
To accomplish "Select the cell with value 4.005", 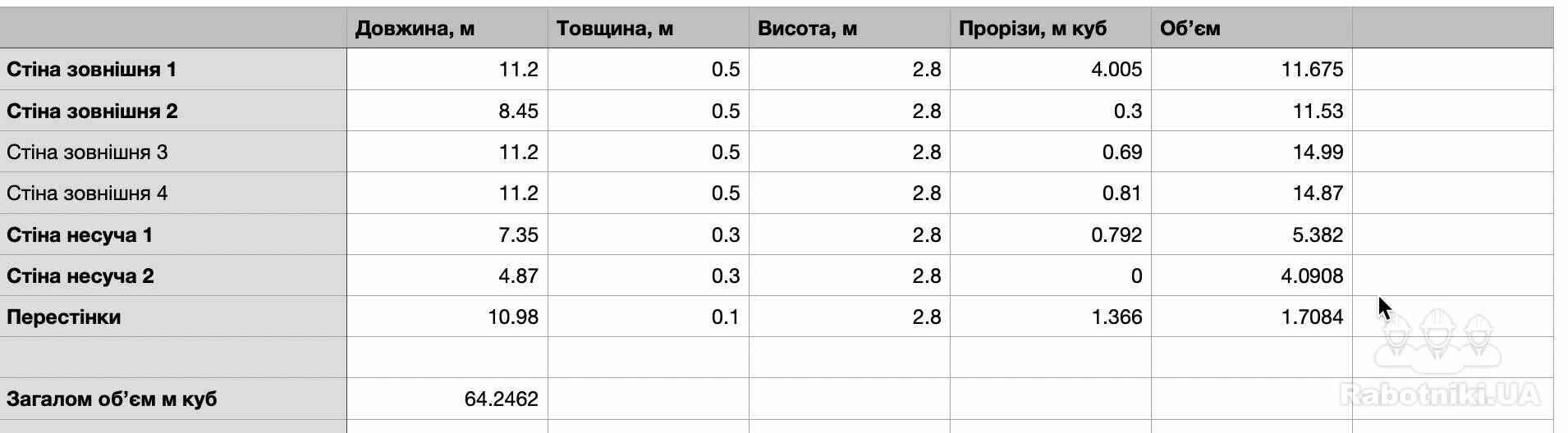I will (1051, 69).
